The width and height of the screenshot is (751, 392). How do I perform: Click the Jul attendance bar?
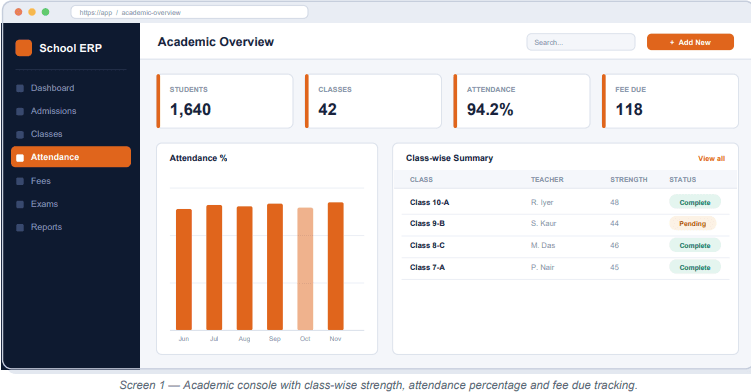214,268
